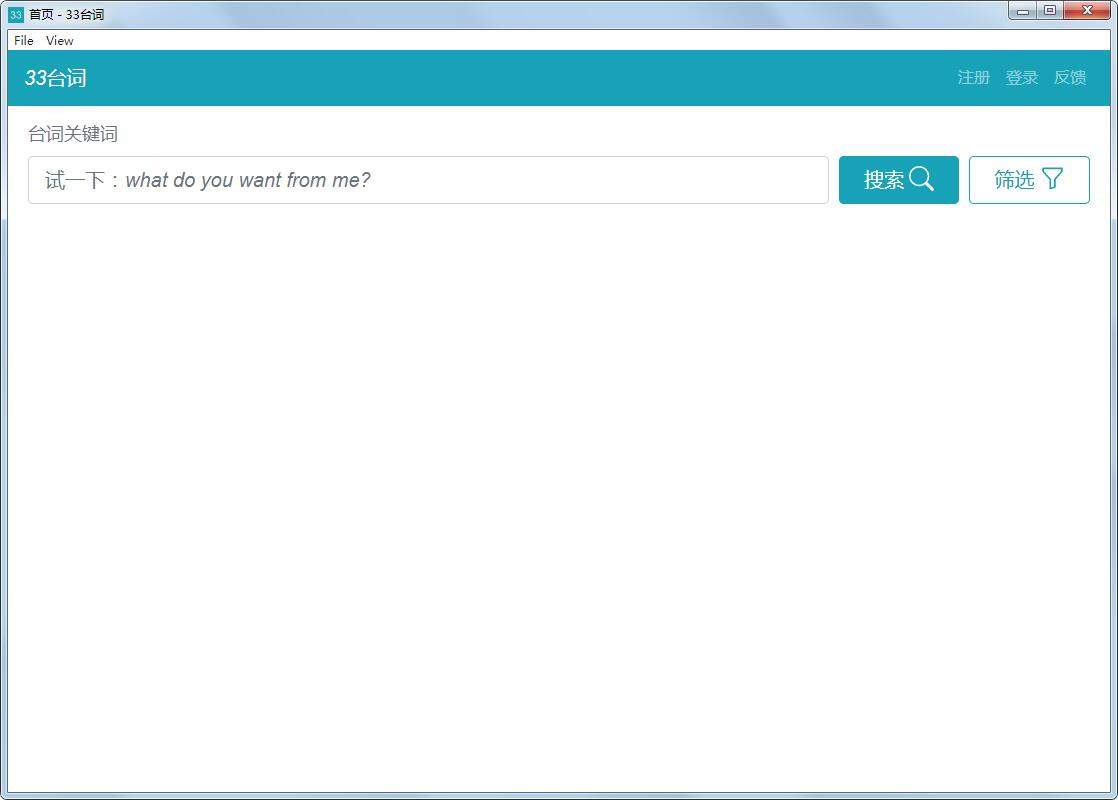
Task: Minimize the 33台词 window
Action: [1022, 11]
